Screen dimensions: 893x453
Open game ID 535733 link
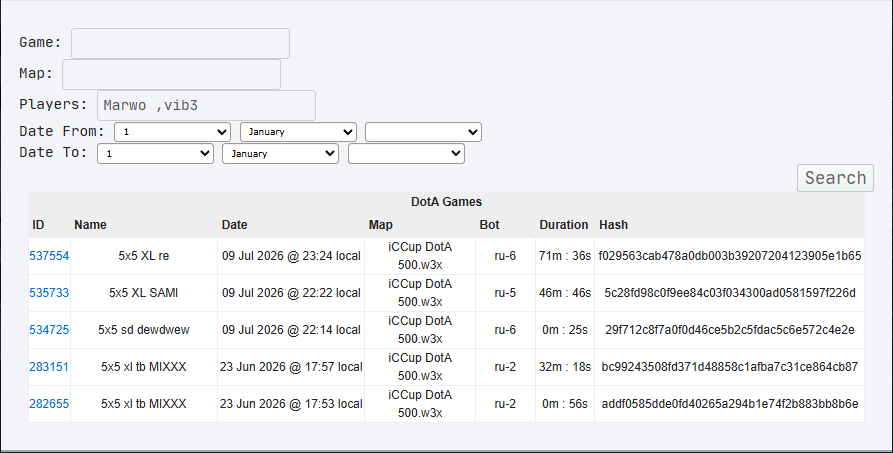49,293
